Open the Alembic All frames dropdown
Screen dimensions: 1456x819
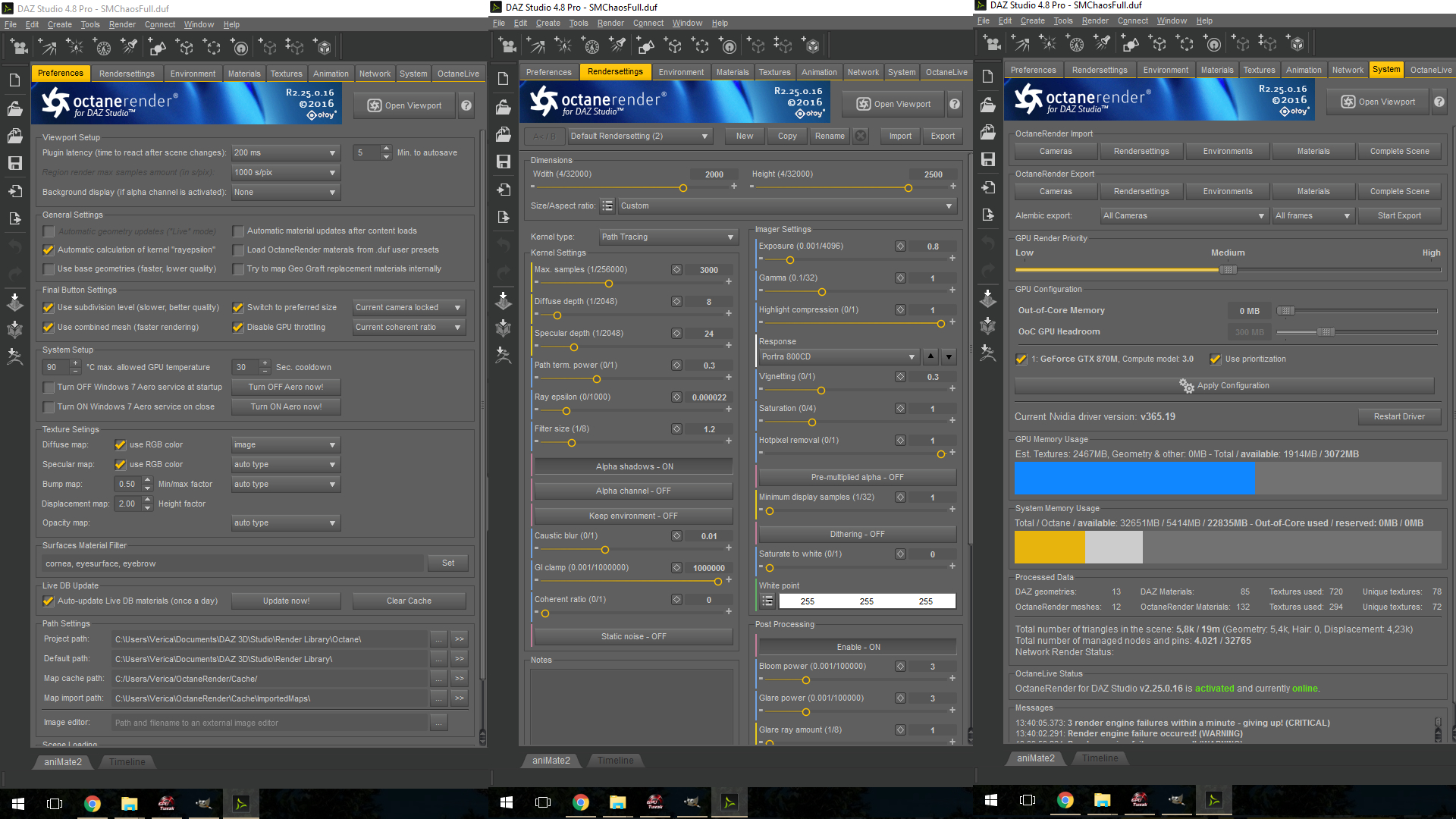tap(1313, 216)
